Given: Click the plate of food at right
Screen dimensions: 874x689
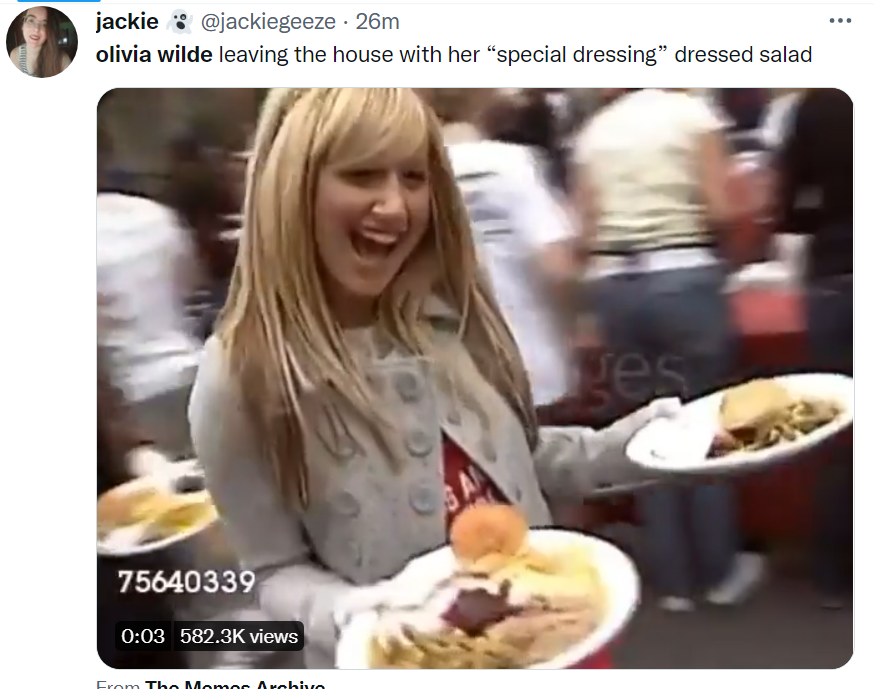Looking at the screenshot, I should click(x=740, y=423).
